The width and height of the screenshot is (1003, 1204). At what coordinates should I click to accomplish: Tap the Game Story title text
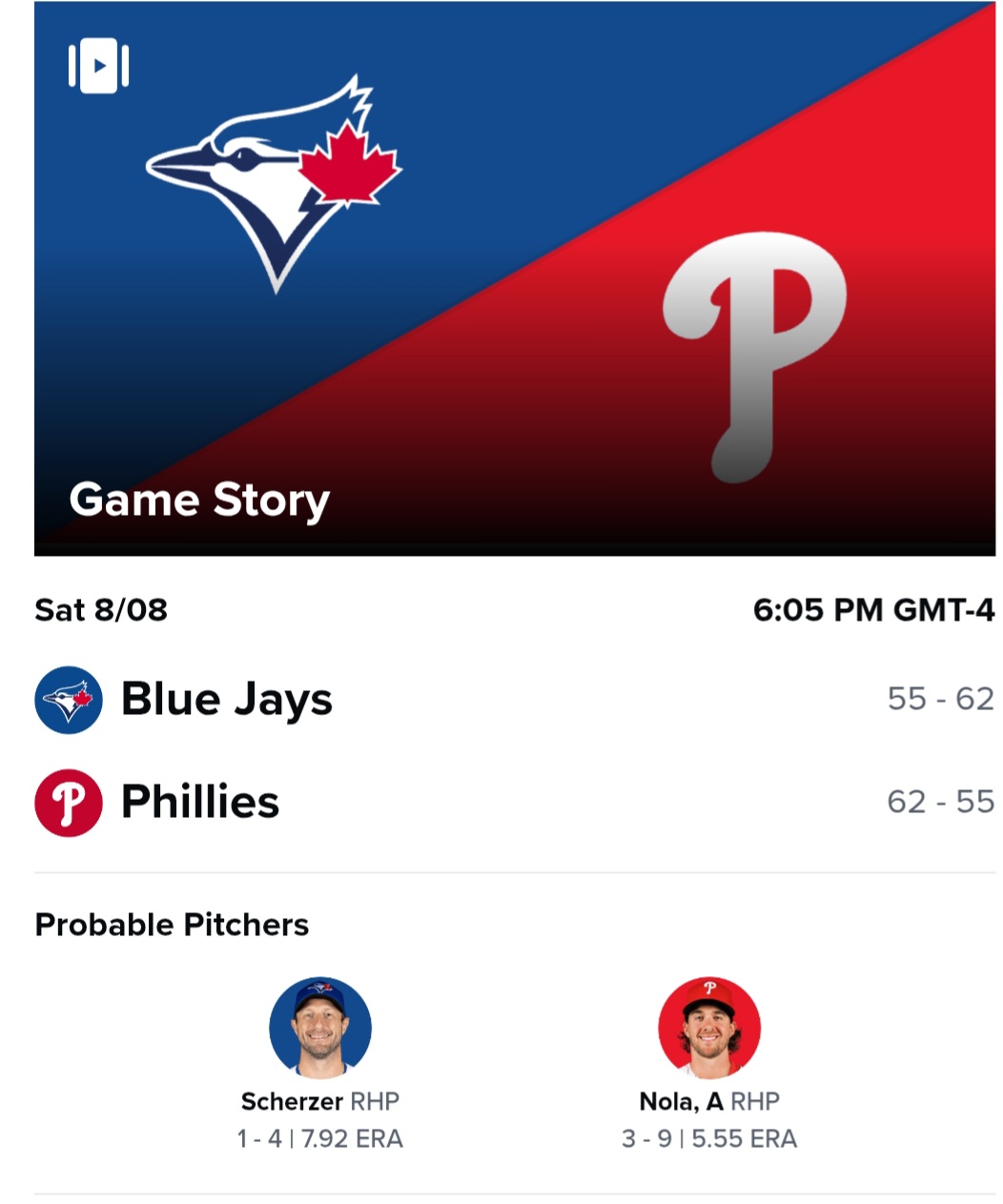(x=199, y=500)
